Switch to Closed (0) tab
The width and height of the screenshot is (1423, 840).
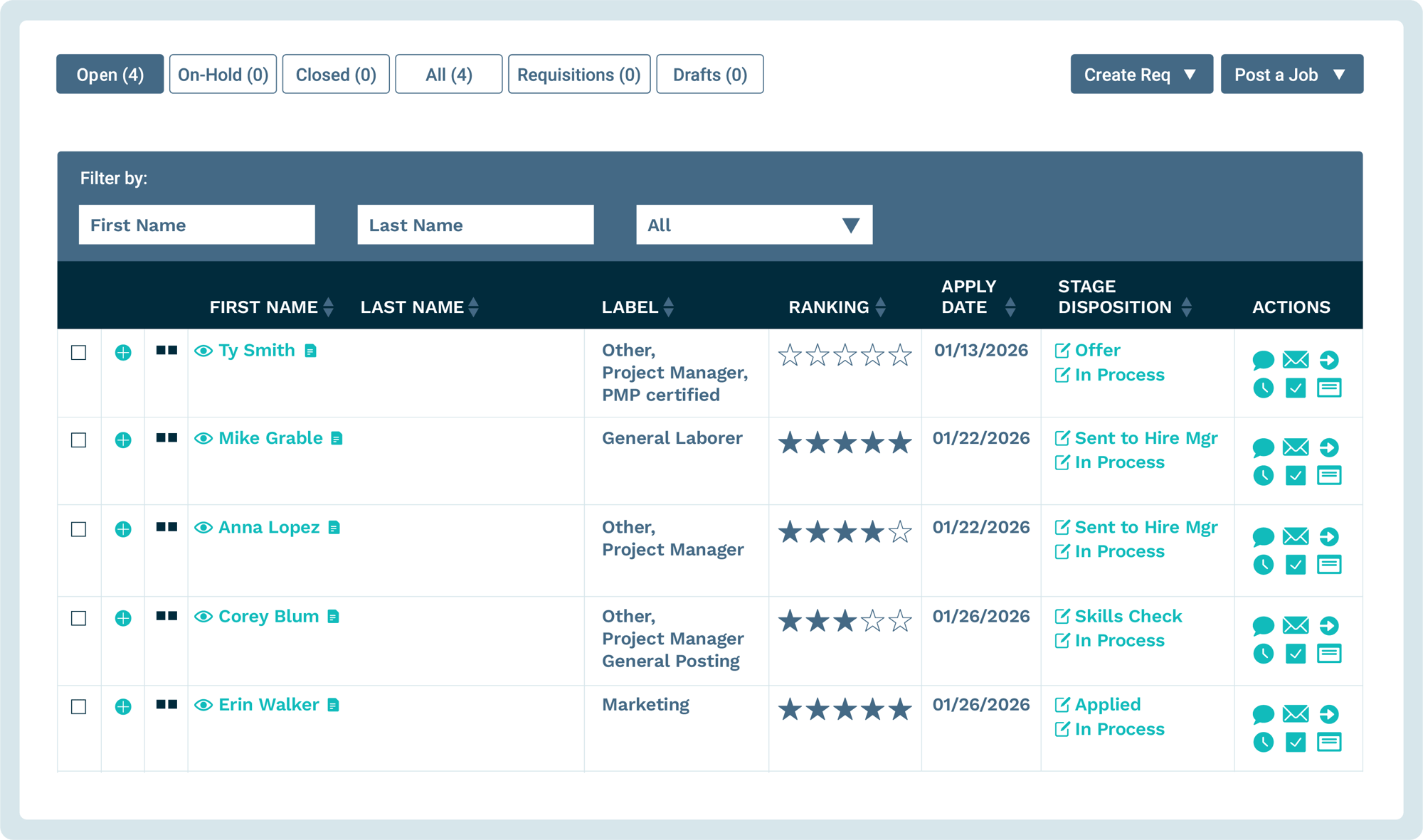tap(336, 74)
